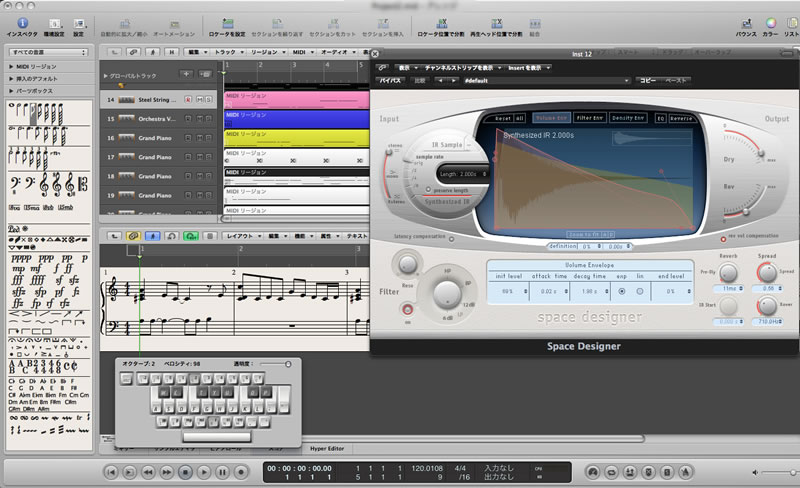
Task: Select lin radio button in Volume Envelope
Action: pyautogui.click(x=639, y=291)
